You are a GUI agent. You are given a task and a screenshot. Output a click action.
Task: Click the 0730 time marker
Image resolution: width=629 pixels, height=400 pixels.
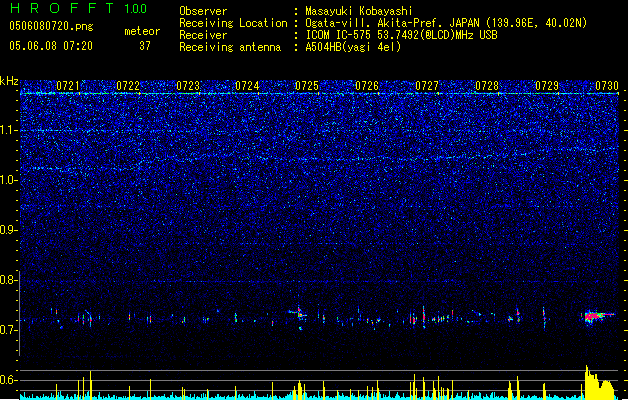pos(607,86)
